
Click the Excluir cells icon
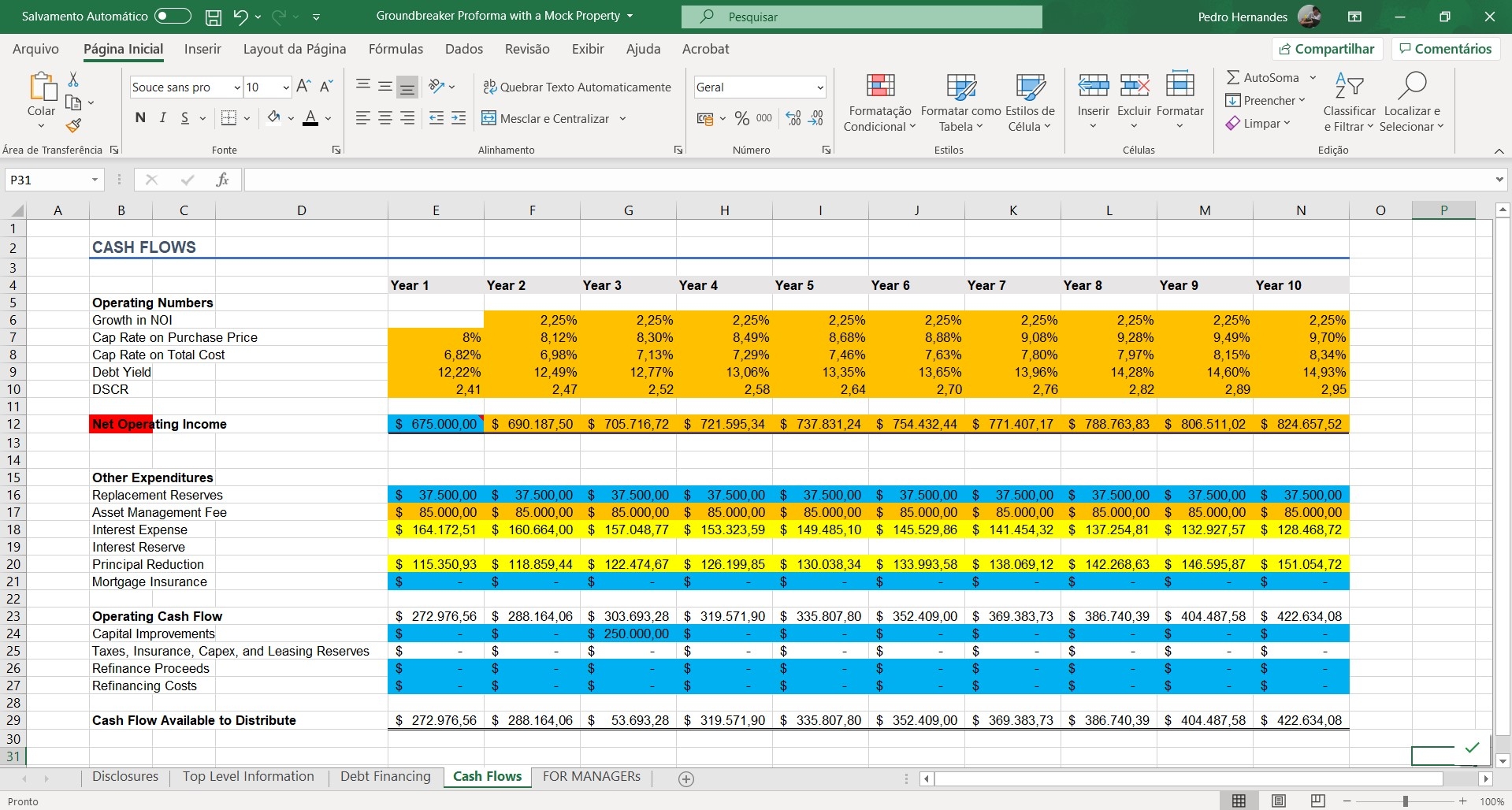coord(1135,87)
